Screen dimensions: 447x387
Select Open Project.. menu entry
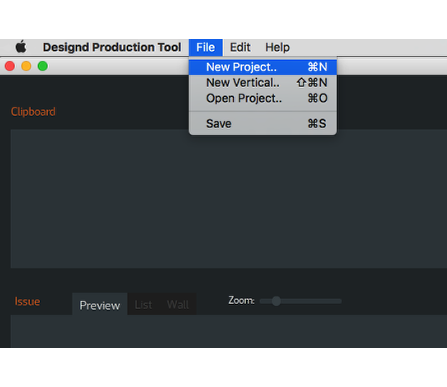point(263,98)
